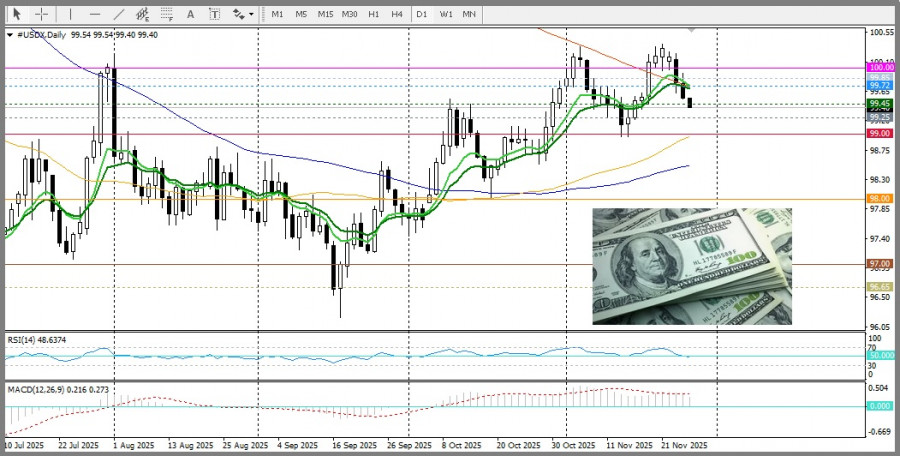The height and width of the screenshot is (456, 900).
Task: Switch chart to H4 timeframe
Action: [397, 14]
